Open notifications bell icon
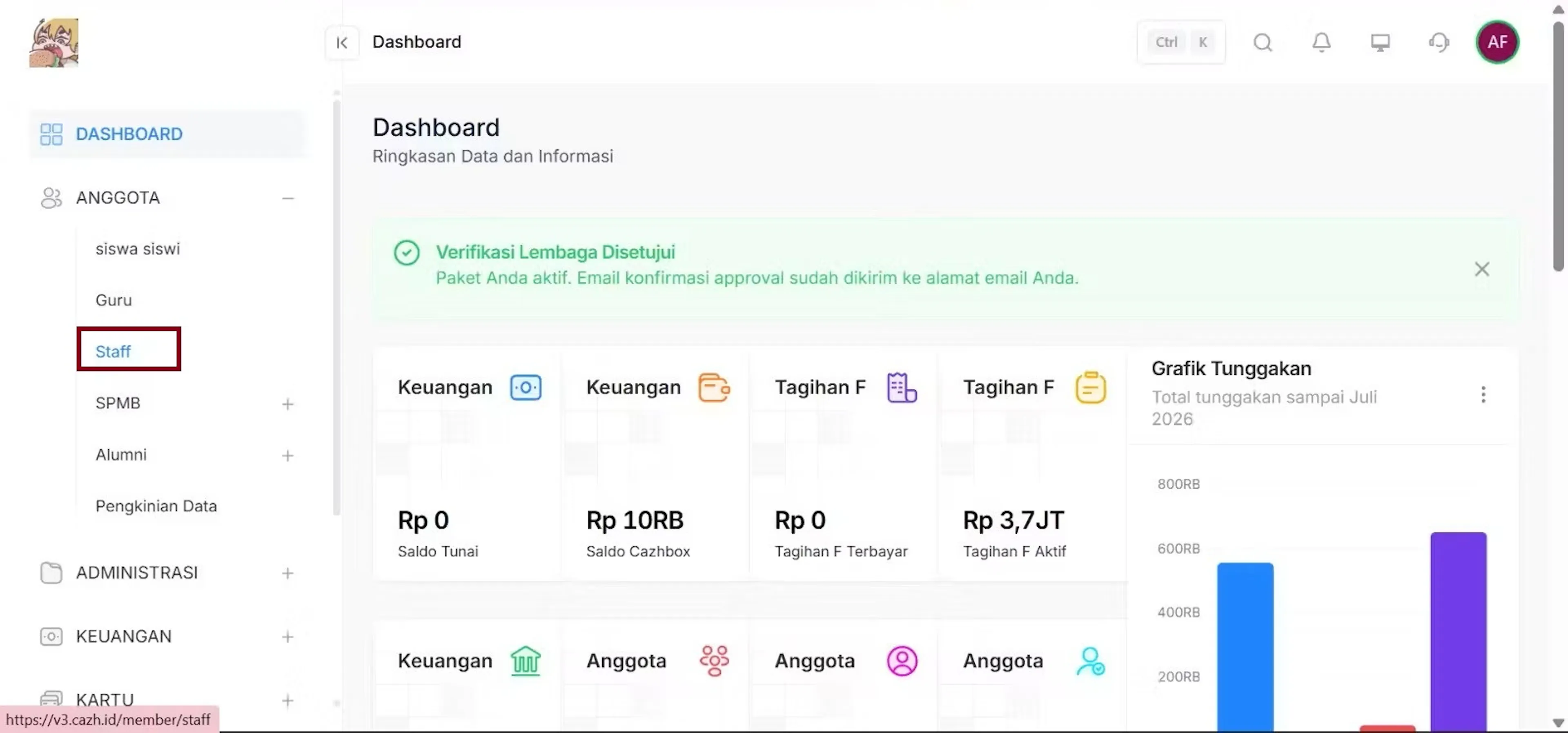 click(x=1321, y=42)
